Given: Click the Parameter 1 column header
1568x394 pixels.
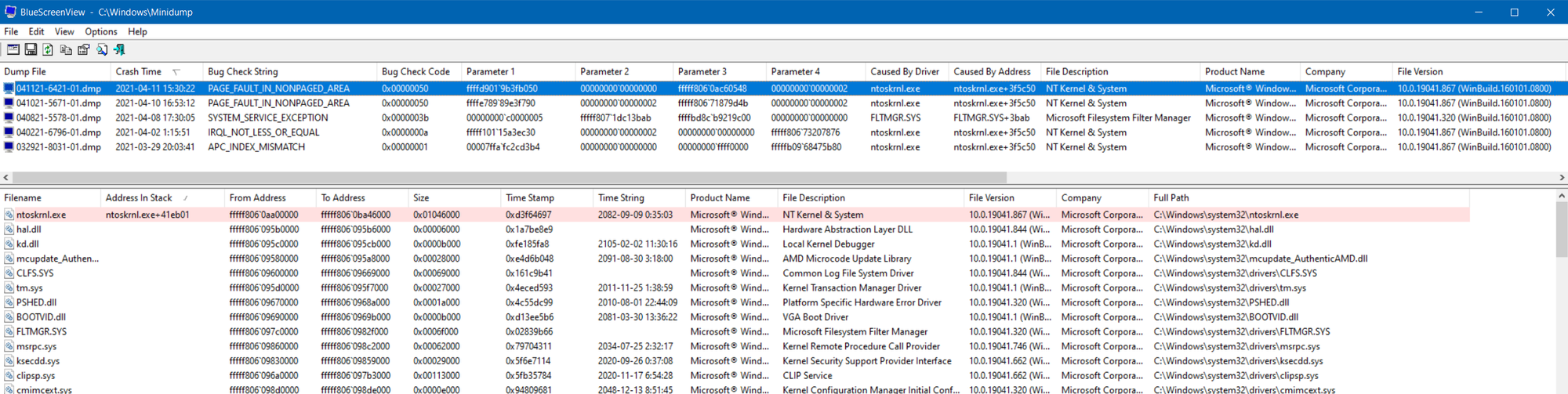Looking at the screenshot, I should pos(518,71).
